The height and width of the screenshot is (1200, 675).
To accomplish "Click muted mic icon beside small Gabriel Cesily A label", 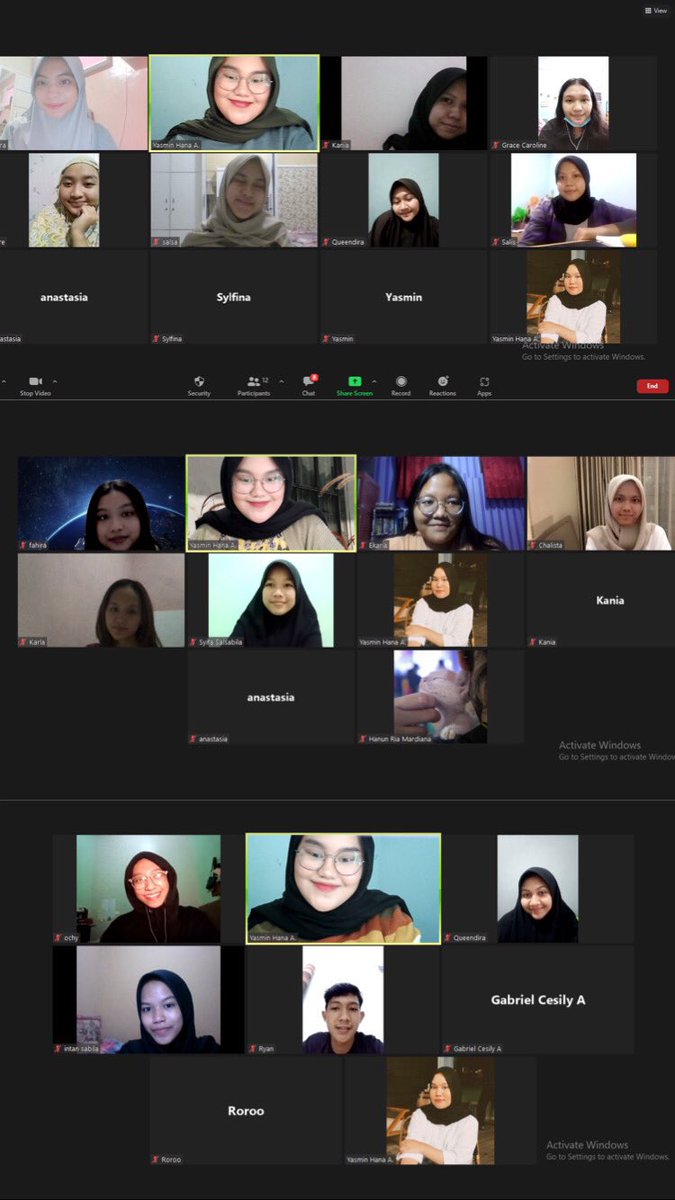I will coord(448,1049).
